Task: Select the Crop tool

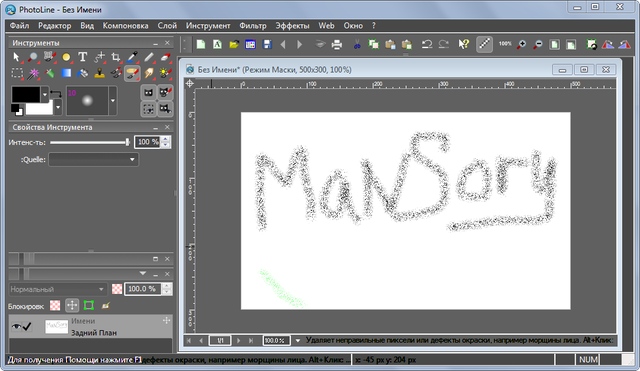Action: click(116, 57)
